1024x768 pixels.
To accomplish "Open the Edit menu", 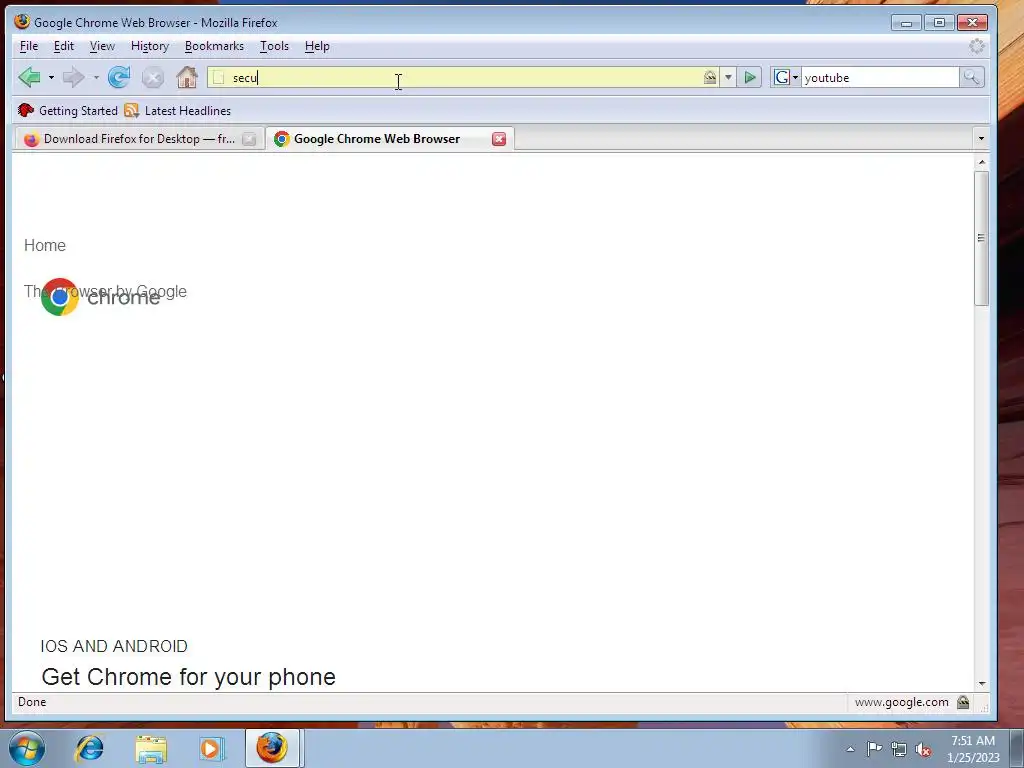I will (x=63, y=46).
